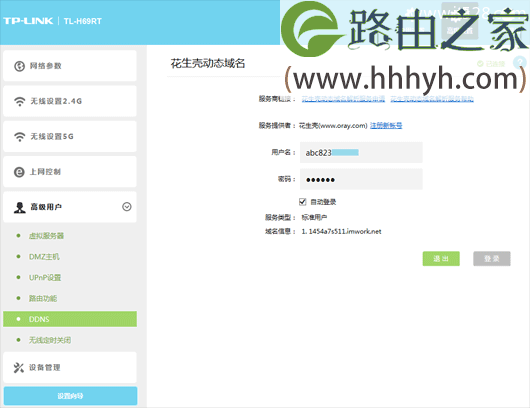Image resolution: width=530 pixels, height=408 pixels.
Task: Open the 设备管理 menu section
Action: coord(70,367)
